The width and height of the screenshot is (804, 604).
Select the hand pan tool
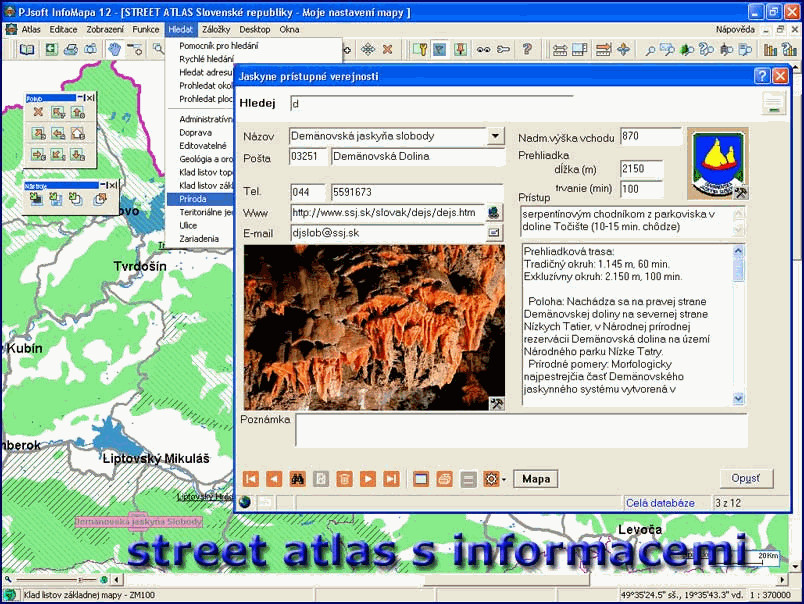114,49
